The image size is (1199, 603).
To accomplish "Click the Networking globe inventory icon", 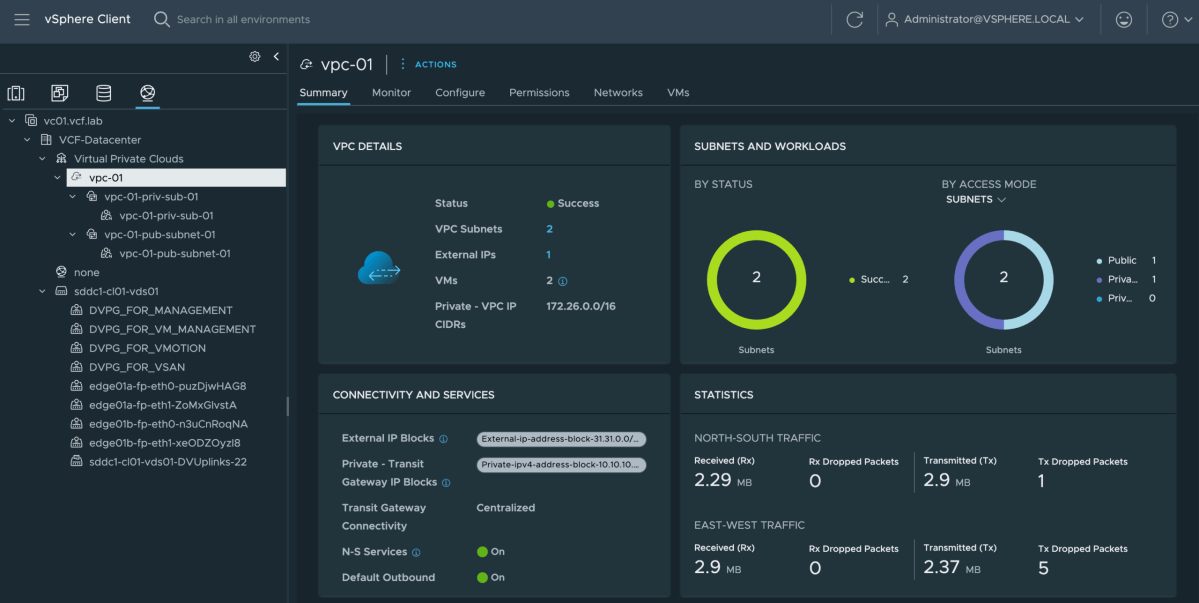I will coord(147,92).
